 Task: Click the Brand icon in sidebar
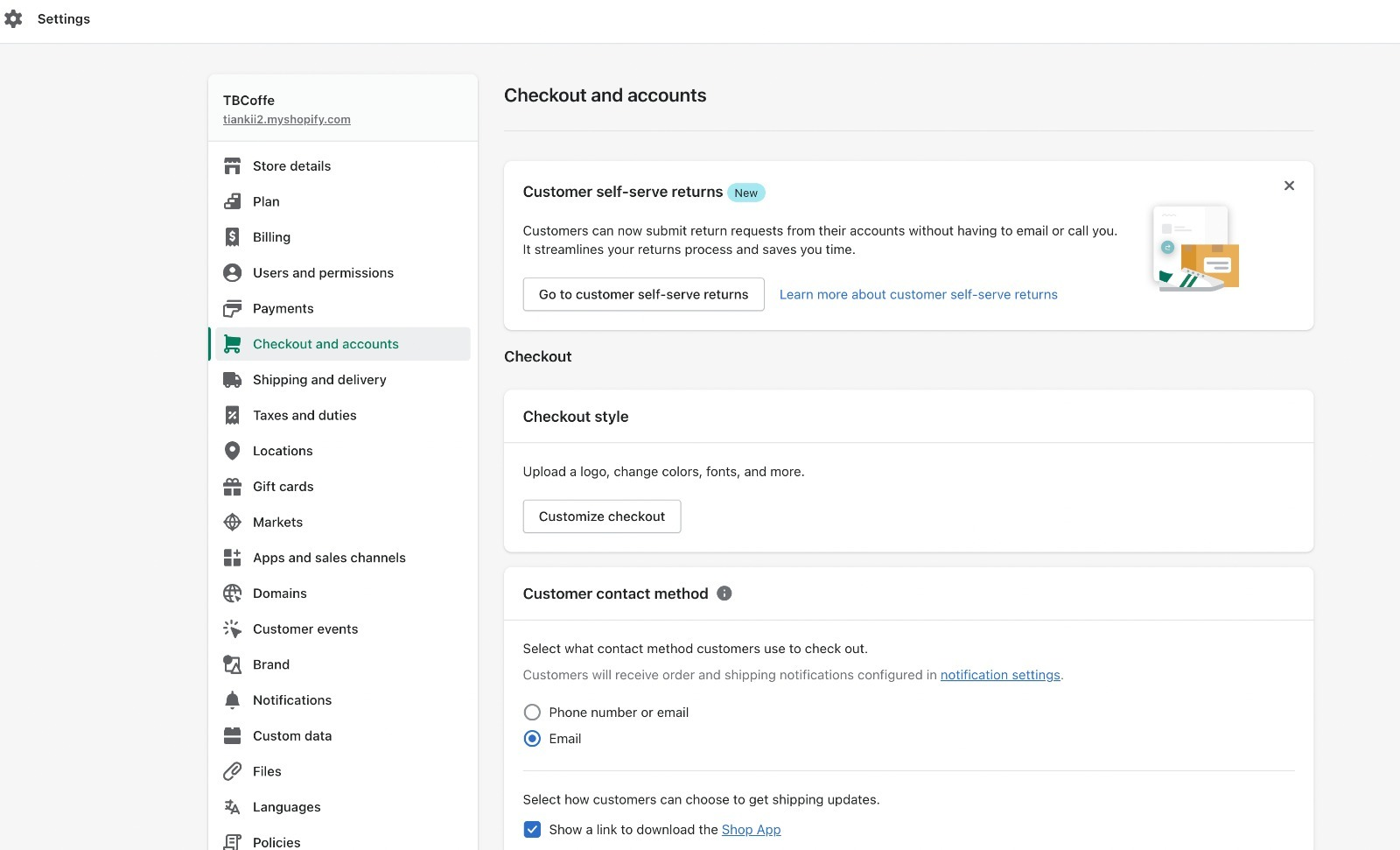(x=232, y=664)
